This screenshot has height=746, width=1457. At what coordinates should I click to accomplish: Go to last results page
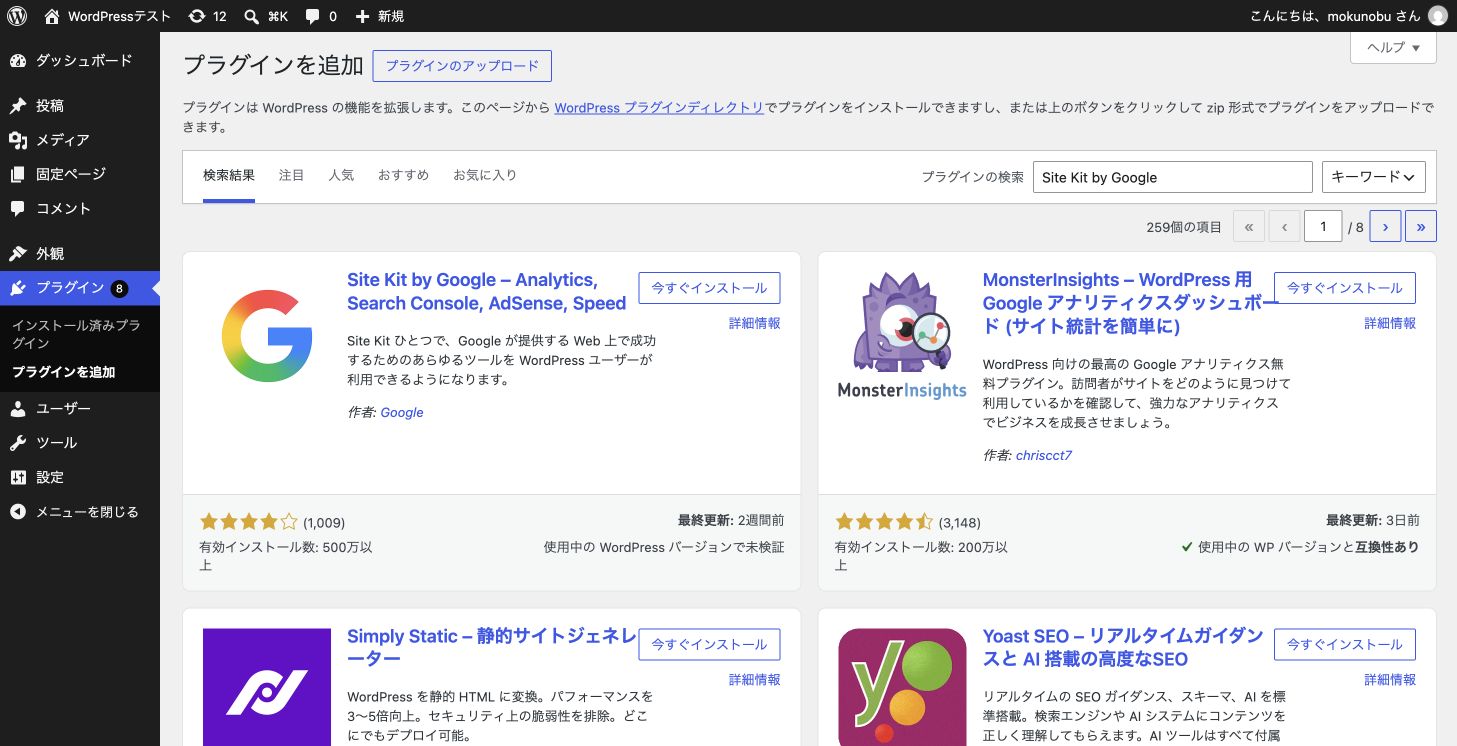[1421, 227]
